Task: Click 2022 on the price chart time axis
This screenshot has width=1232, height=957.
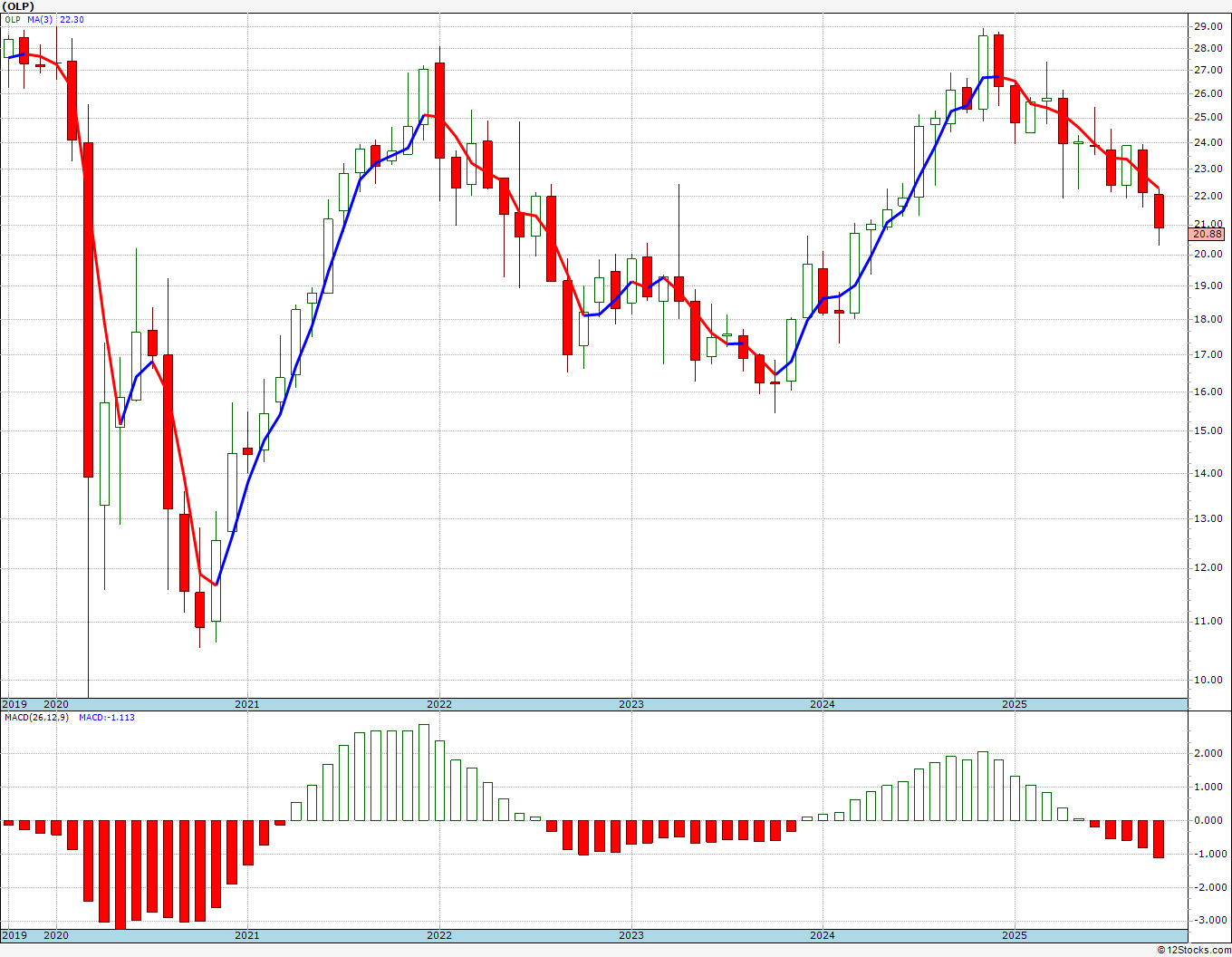Action: tap(439, 704)
